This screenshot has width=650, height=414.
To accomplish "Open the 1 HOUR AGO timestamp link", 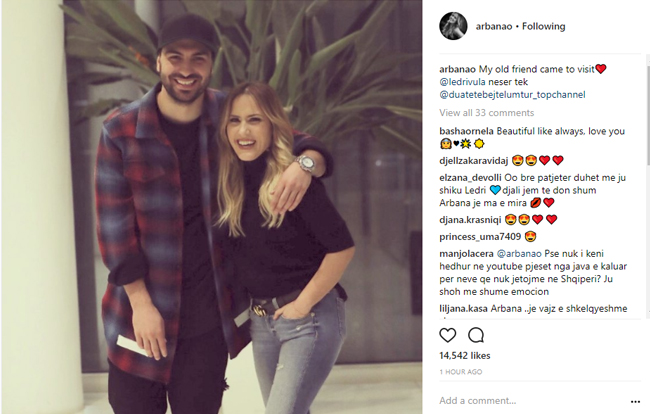I will pos(461,372).
